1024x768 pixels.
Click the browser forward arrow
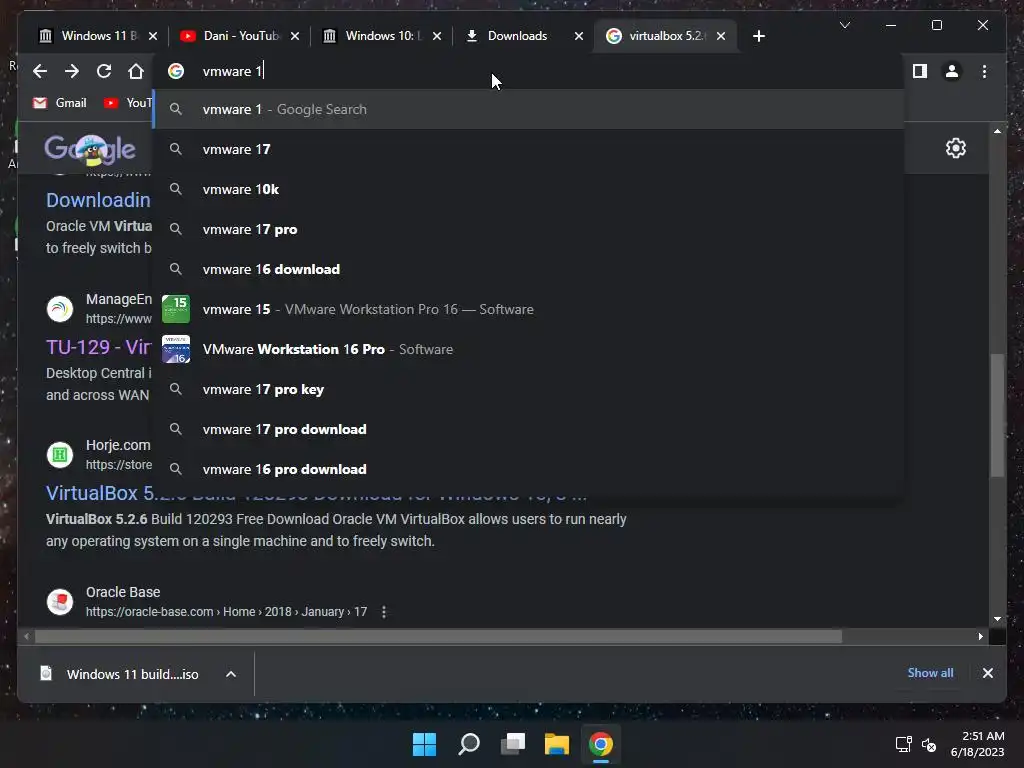coord(72,71)
